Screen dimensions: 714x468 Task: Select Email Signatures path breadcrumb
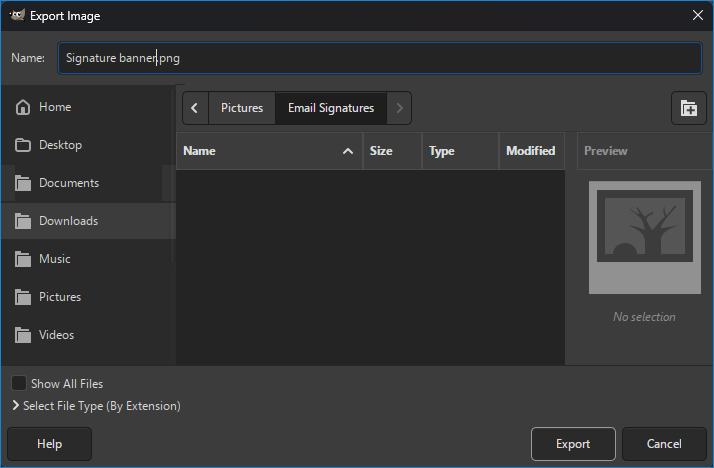point(331,108)
